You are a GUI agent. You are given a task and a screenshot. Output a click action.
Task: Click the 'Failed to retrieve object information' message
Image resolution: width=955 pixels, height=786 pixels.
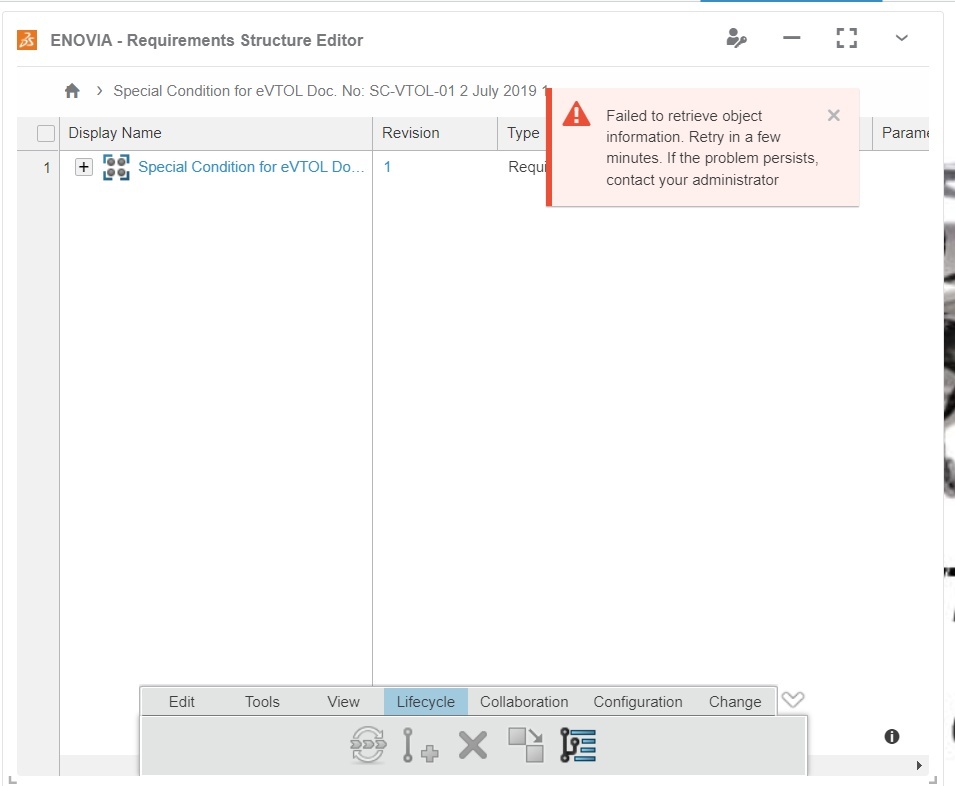point(712,148)
